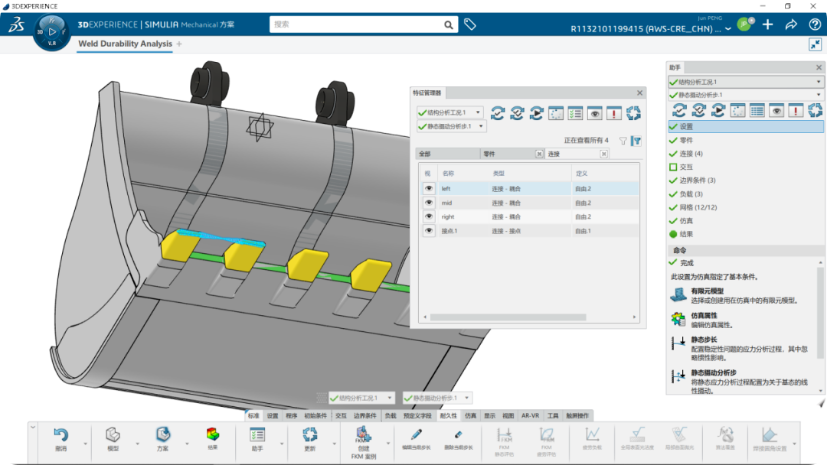Remove the 连接 filter with its x
Screen dimensions: 827x466
click(604, 154)
